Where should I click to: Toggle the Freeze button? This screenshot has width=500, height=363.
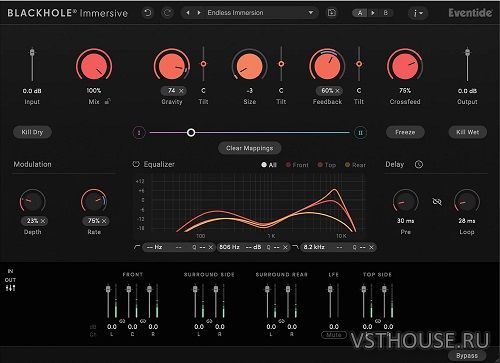[x=405, y=132]
